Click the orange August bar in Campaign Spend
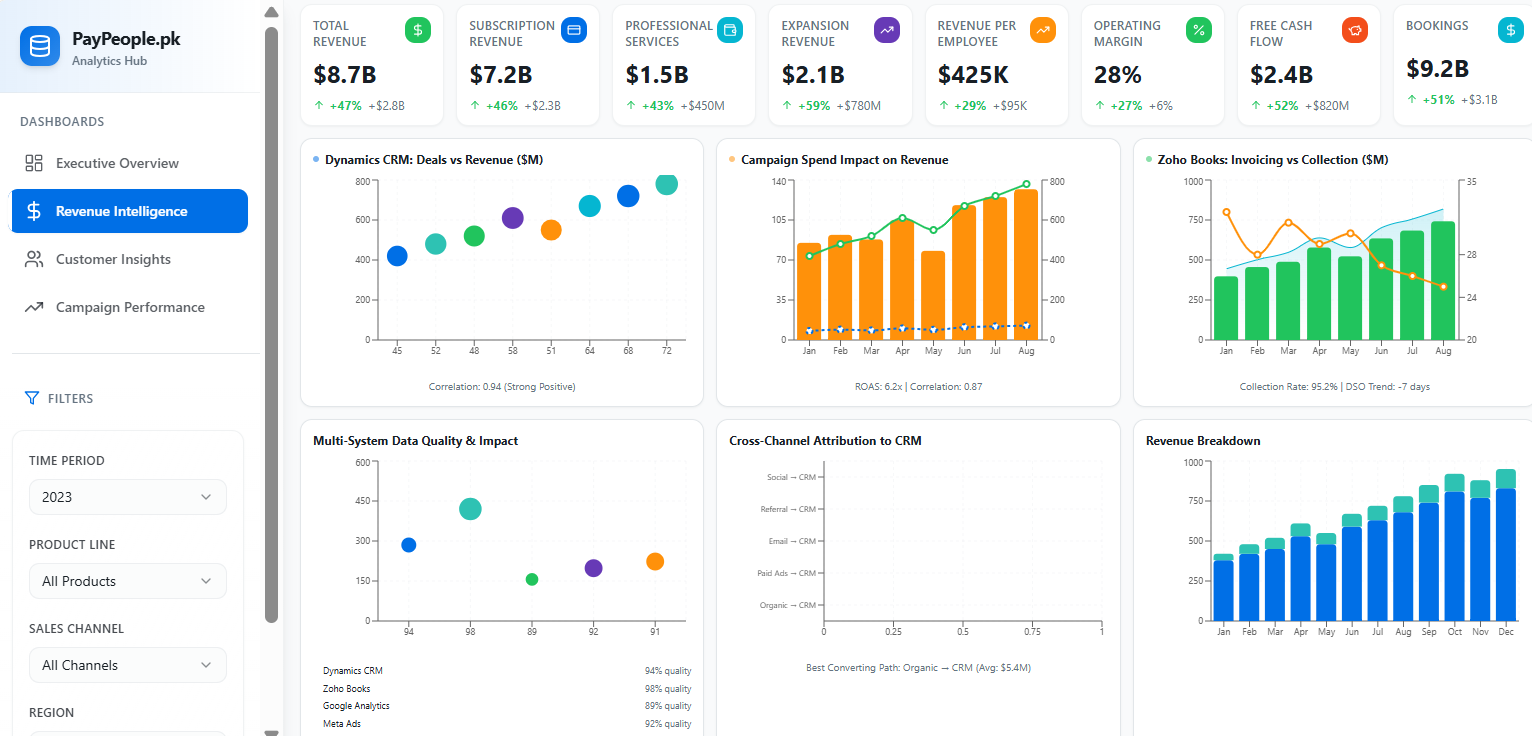 coord(1026,264)
